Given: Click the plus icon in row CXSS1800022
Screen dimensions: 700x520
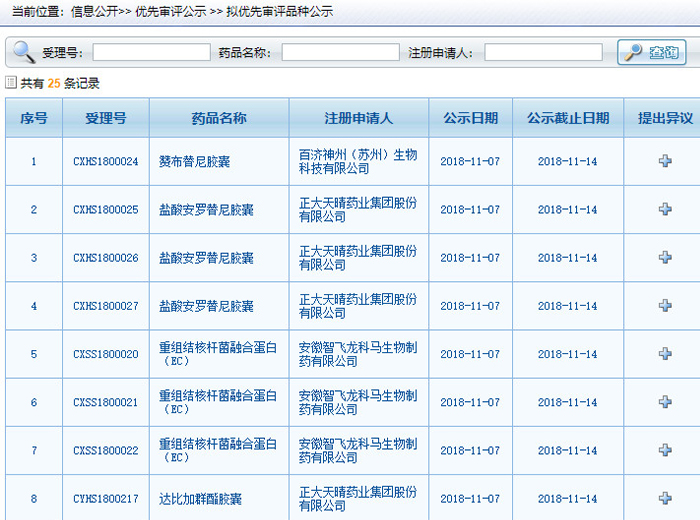Looking at the screenshot, I should tap(665, 450).
